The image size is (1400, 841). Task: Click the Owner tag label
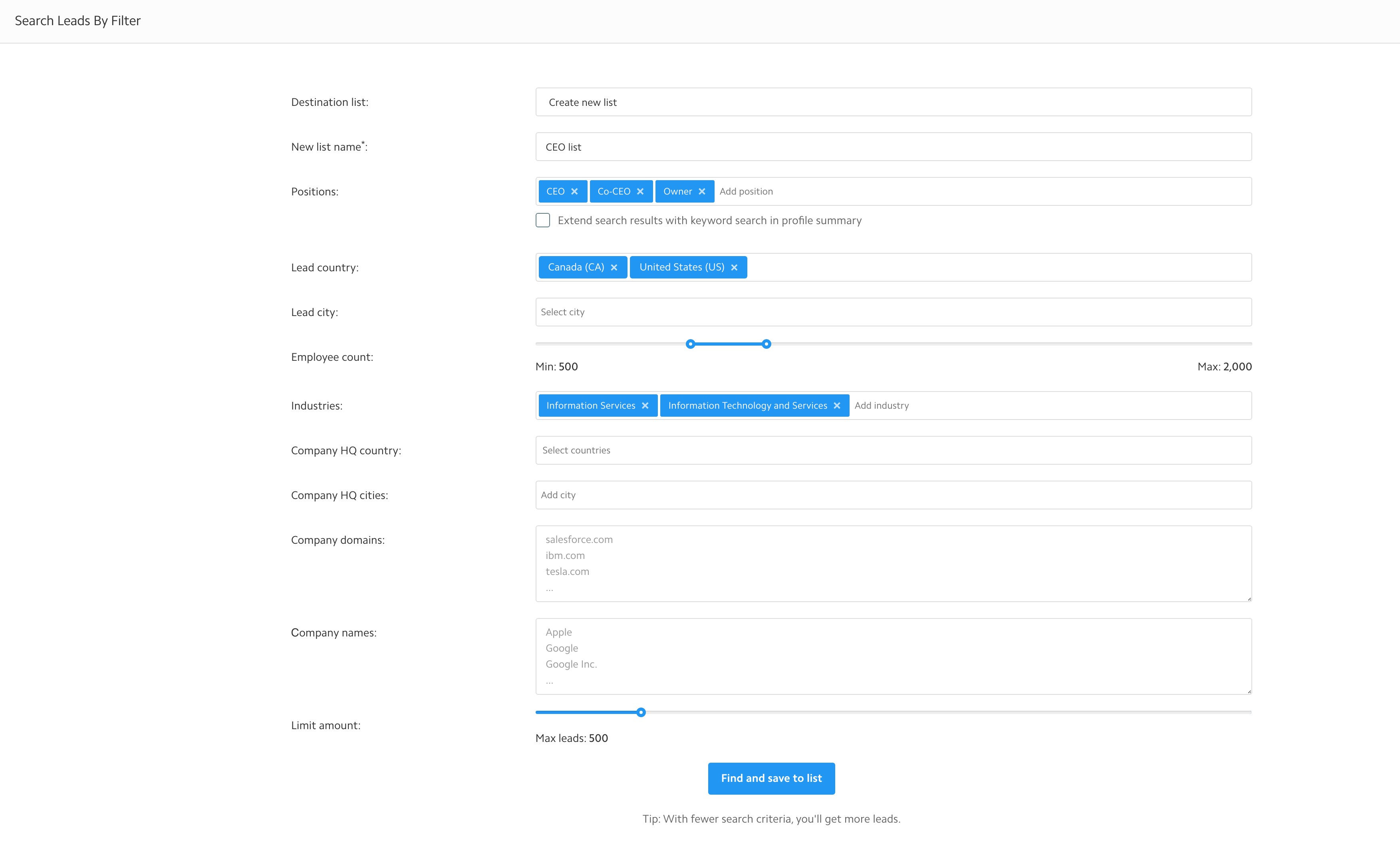[677, 191]
